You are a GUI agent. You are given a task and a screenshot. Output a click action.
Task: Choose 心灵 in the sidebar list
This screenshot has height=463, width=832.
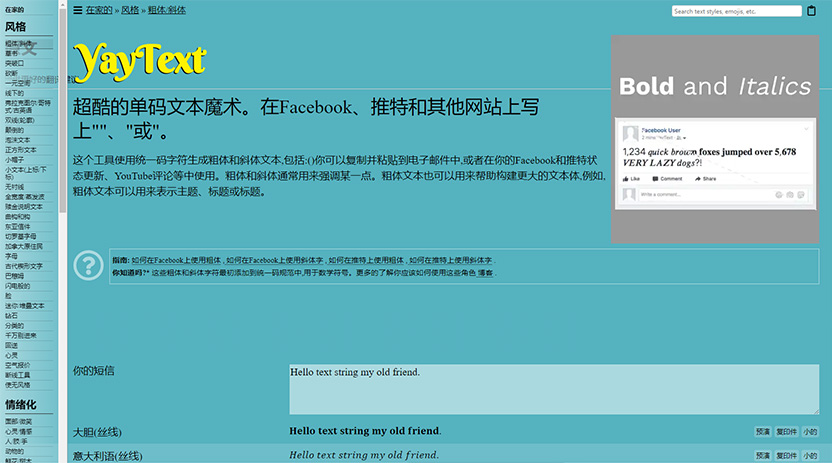(12, 355)
